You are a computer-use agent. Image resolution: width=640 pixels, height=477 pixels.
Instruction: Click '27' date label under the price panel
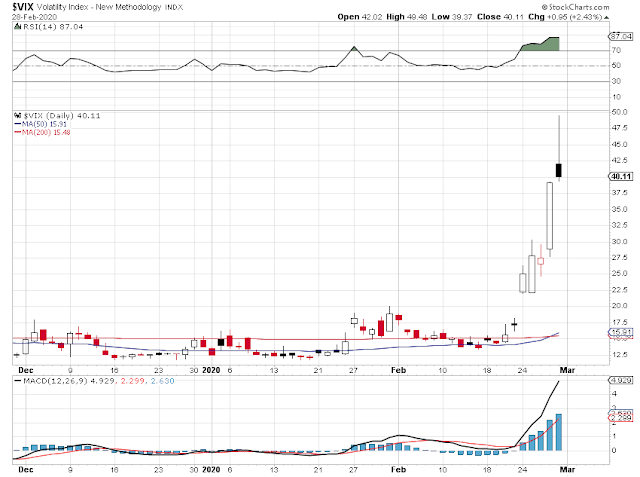(x=353, y=370)
